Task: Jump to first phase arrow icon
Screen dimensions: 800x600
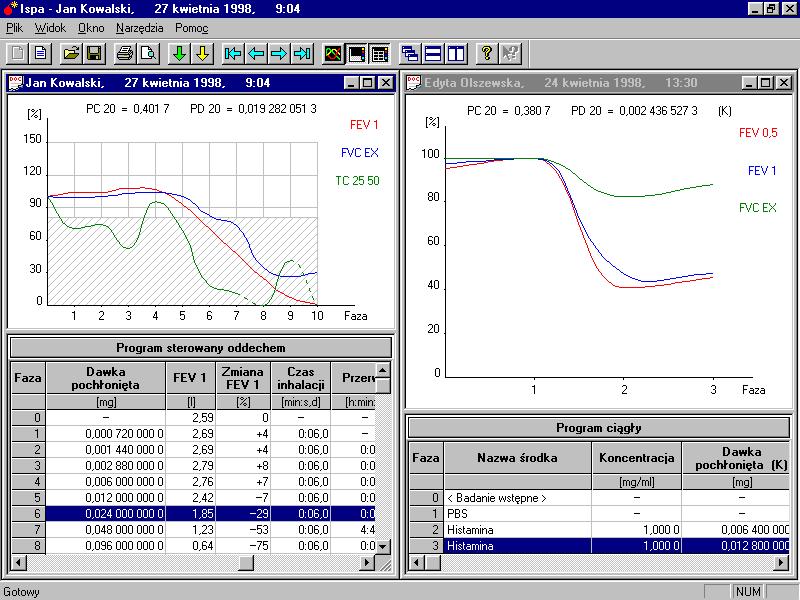Action: (233, 54)
